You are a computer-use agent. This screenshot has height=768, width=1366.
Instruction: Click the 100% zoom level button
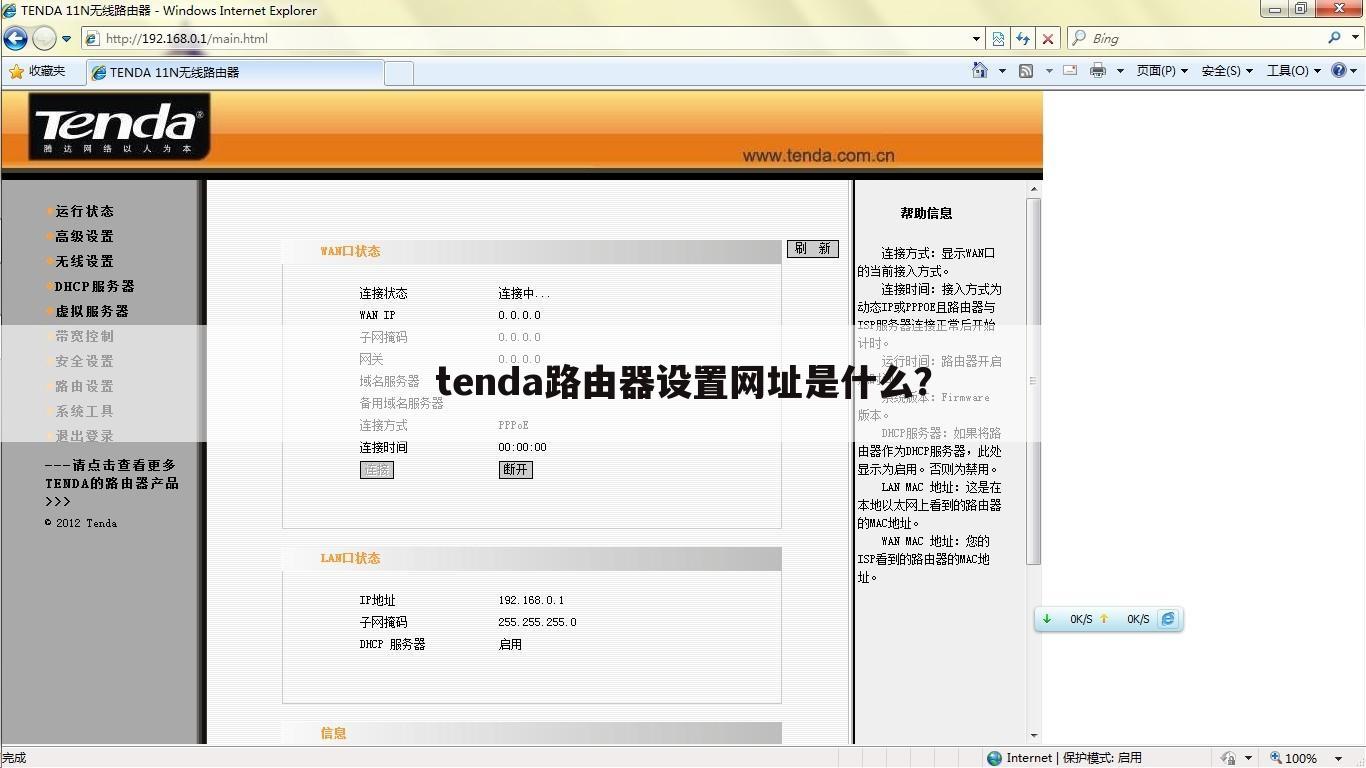click(1294, 758)
